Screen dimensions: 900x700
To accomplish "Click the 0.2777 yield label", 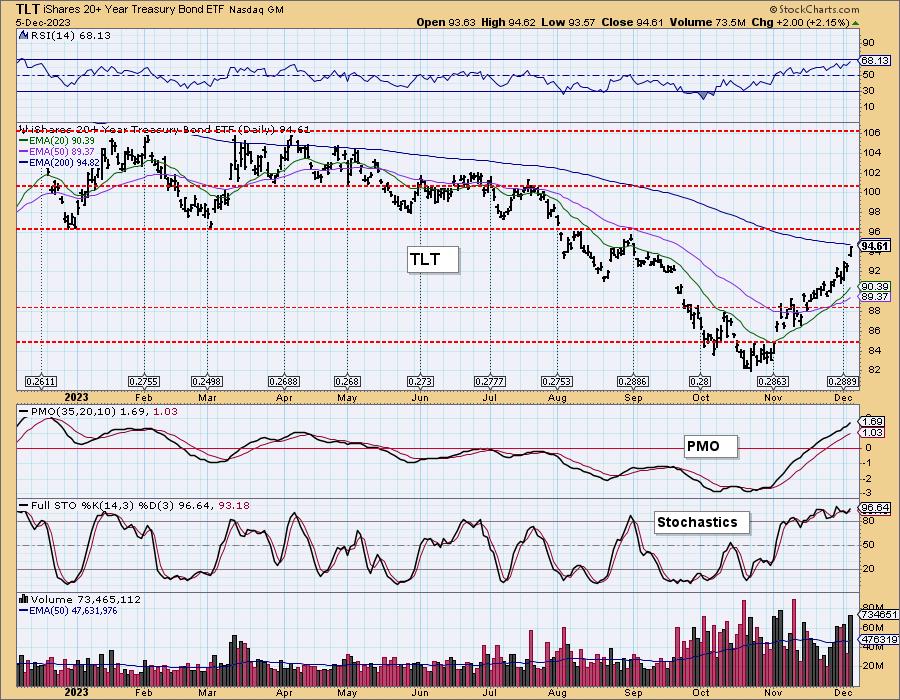I will [x=490, y=381].
